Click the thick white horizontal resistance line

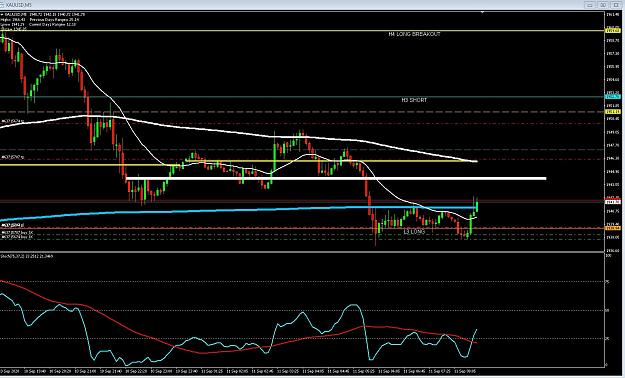click(336, 178)
